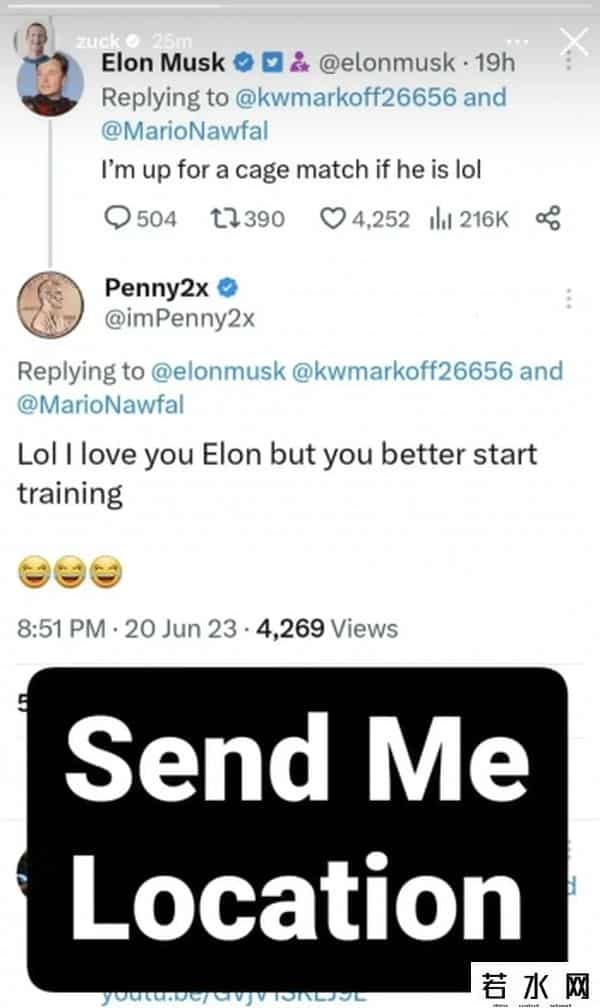Open the more menu on Penny2x's tweet
This screenshot has height=1008, width=600.
pyautogui.click(x=568, y=299)
